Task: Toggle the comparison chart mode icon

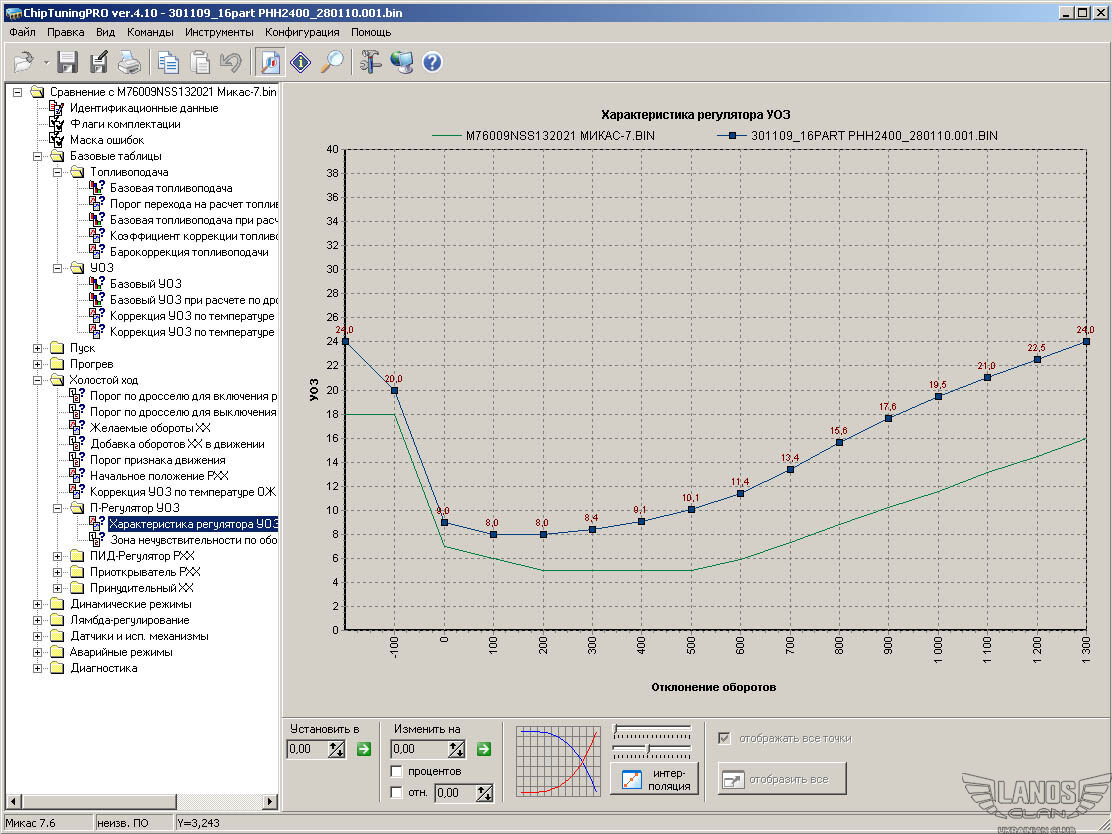Action: pos(270,63)
